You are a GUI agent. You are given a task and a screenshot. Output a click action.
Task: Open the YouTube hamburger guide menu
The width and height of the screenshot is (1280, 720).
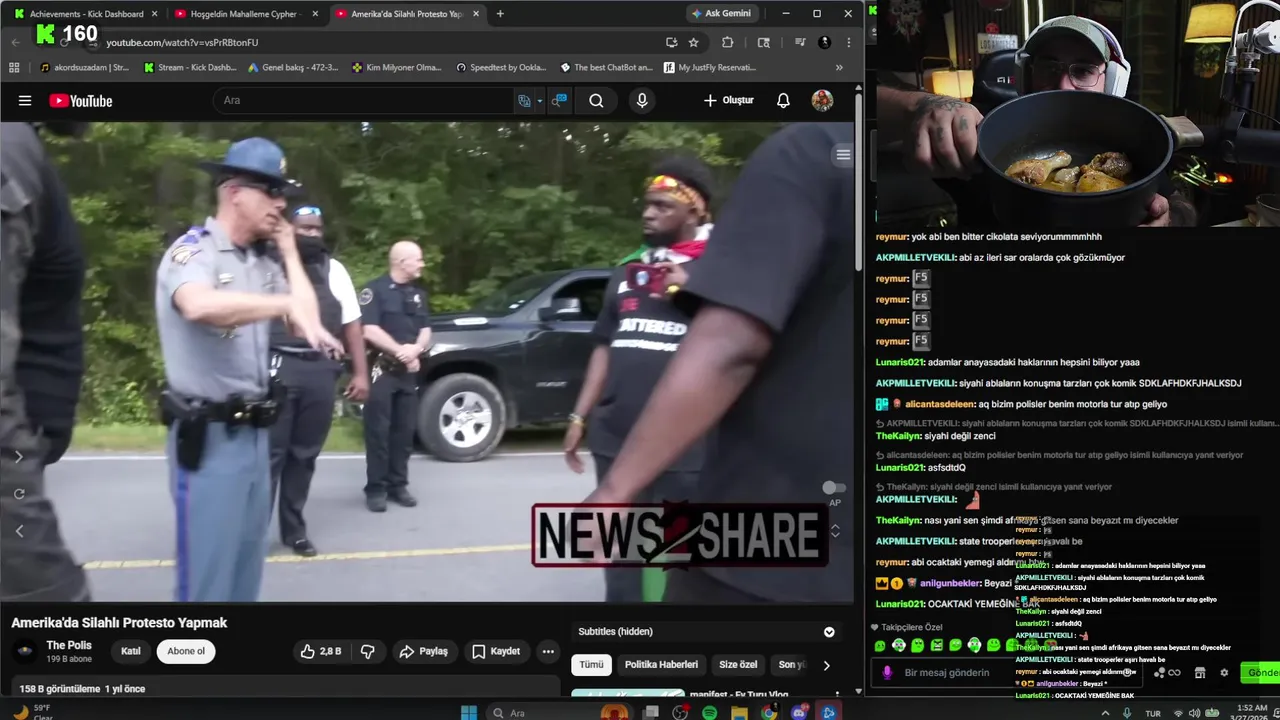(25, 100)
